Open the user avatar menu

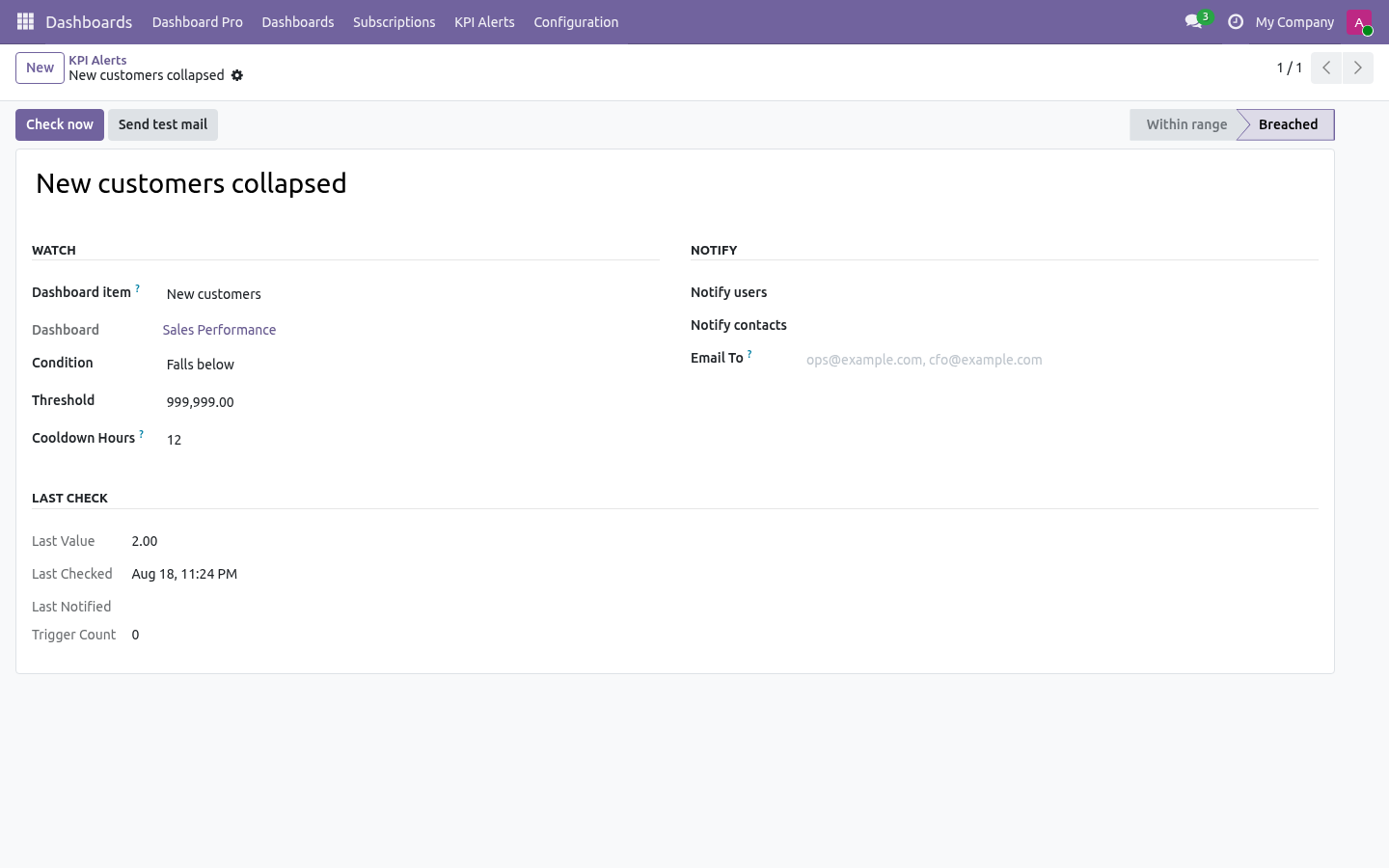click(x=1359, y=22)
